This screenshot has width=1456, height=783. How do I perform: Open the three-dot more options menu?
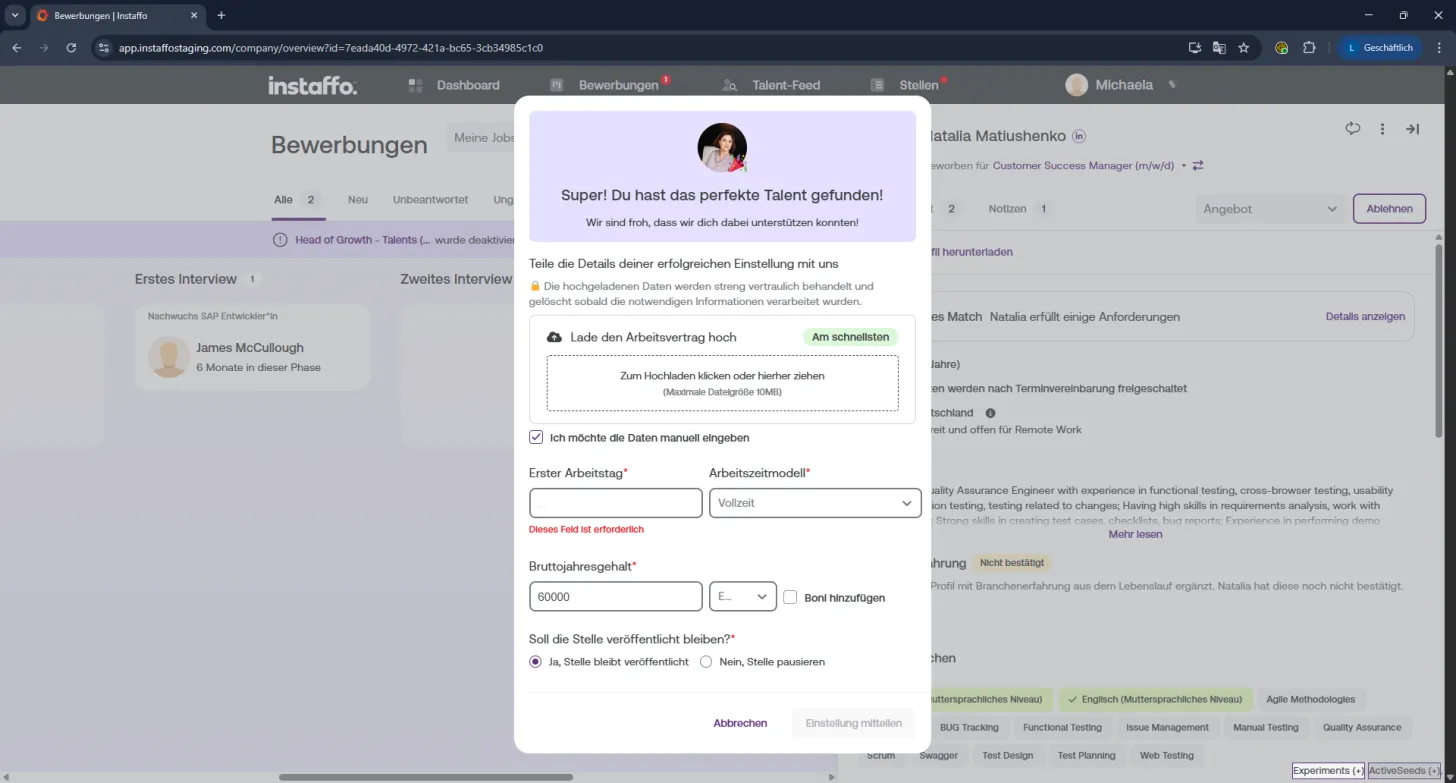click(x=1382, y=129)
